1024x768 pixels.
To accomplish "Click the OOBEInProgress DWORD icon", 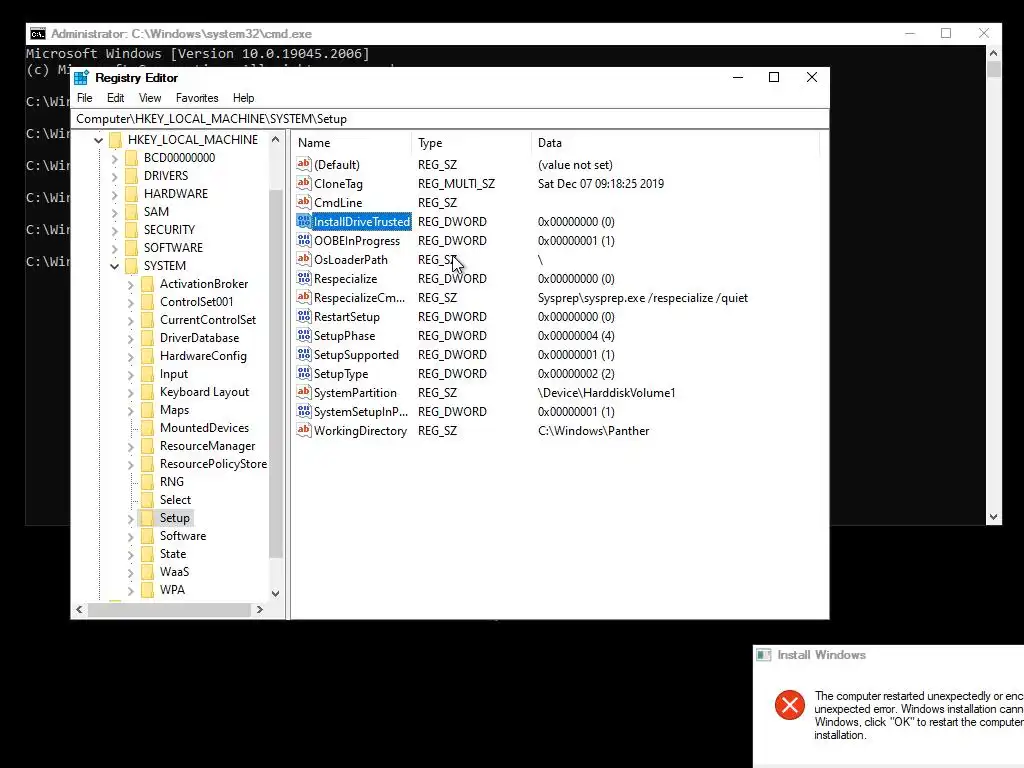I will point(304,240).
